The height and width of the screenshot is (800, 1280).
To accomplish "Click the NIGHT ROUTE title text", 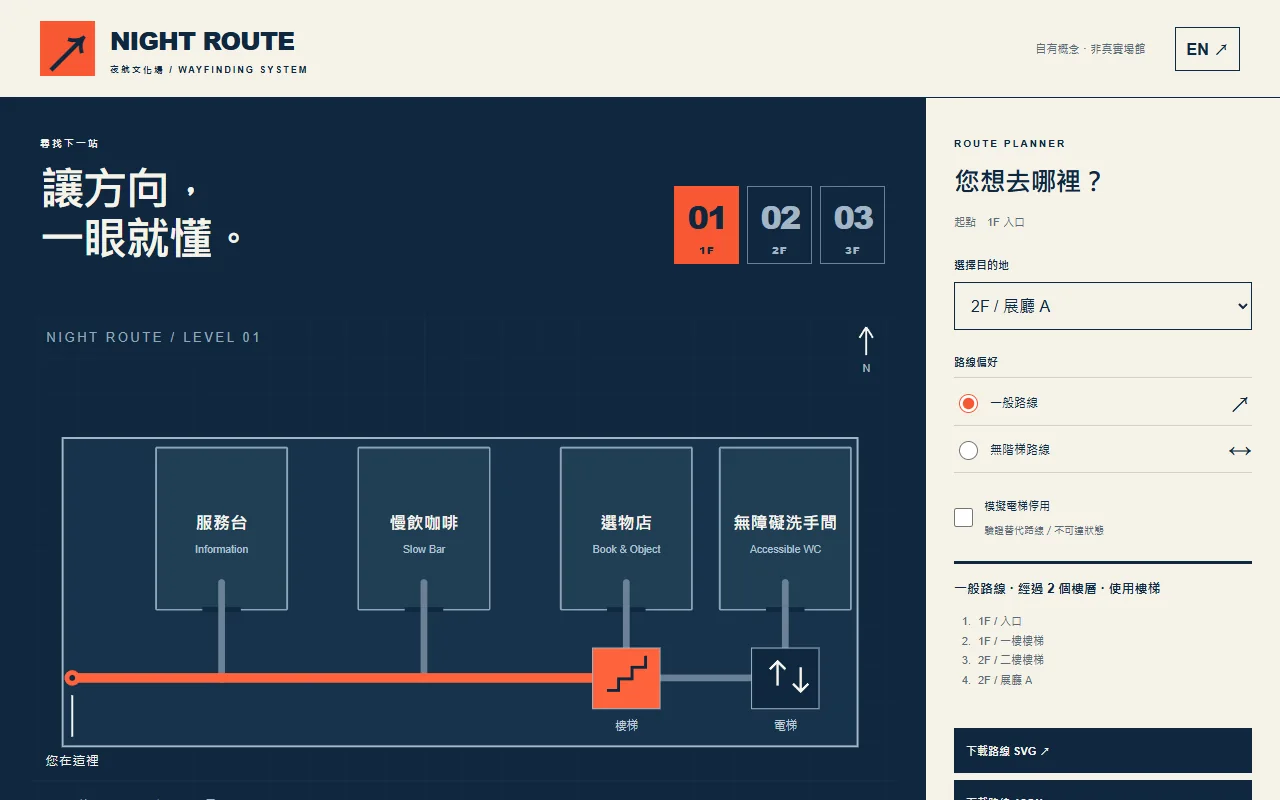I will (x=203, y=42).
